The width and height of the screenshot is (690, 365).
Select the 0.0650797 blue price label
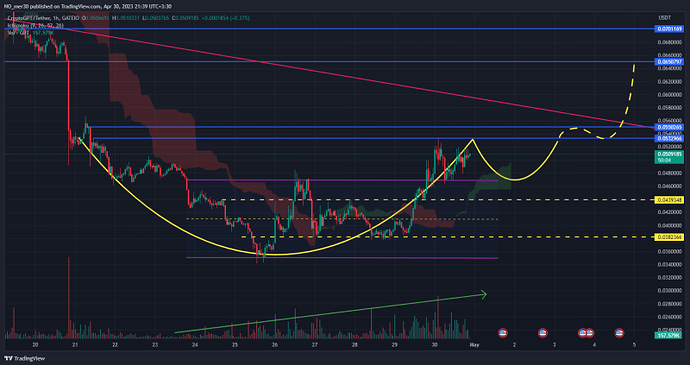click(x=669, y=62)
